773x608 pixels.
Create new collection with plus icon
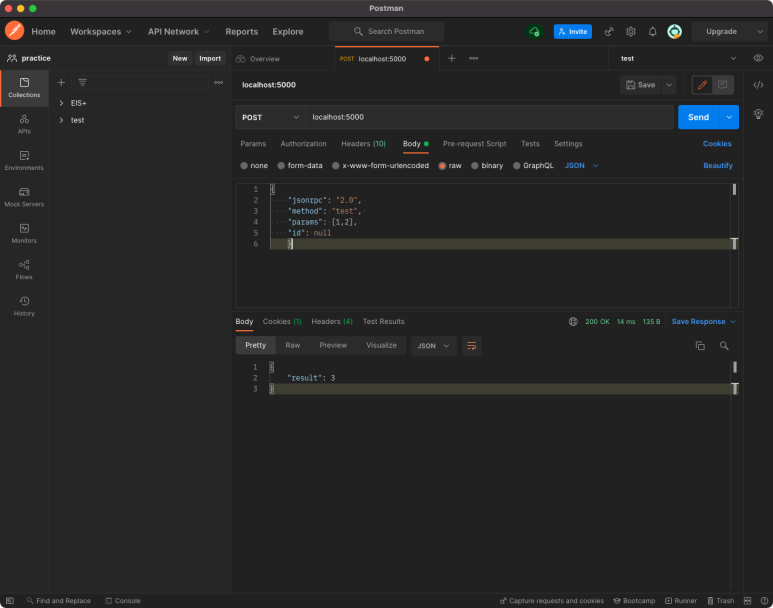tap(61, 82)
